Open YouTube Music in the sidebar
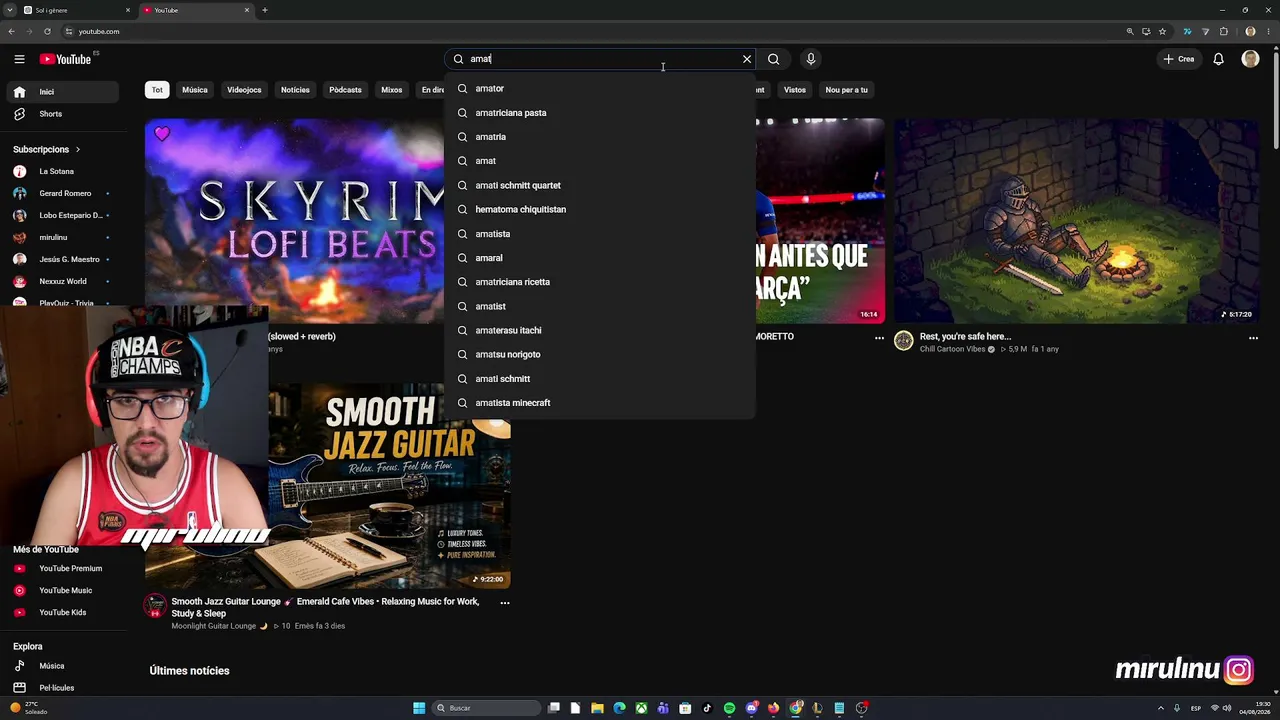The height and width of the screenshot is (720, 1280). pyautogui.click(x=64, y=590)
